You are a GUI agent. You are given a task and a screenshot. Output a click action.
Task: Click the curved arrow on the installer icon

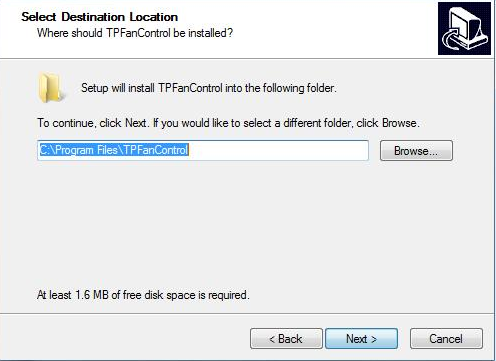coord(451,40)
